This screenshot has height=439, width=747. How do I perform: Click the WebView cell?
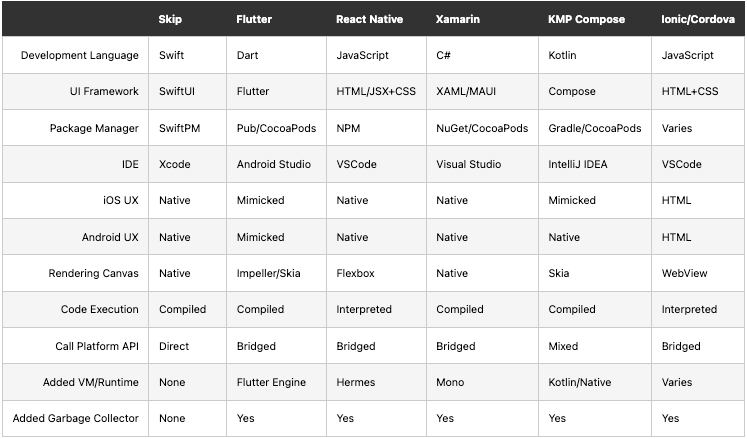685,273
